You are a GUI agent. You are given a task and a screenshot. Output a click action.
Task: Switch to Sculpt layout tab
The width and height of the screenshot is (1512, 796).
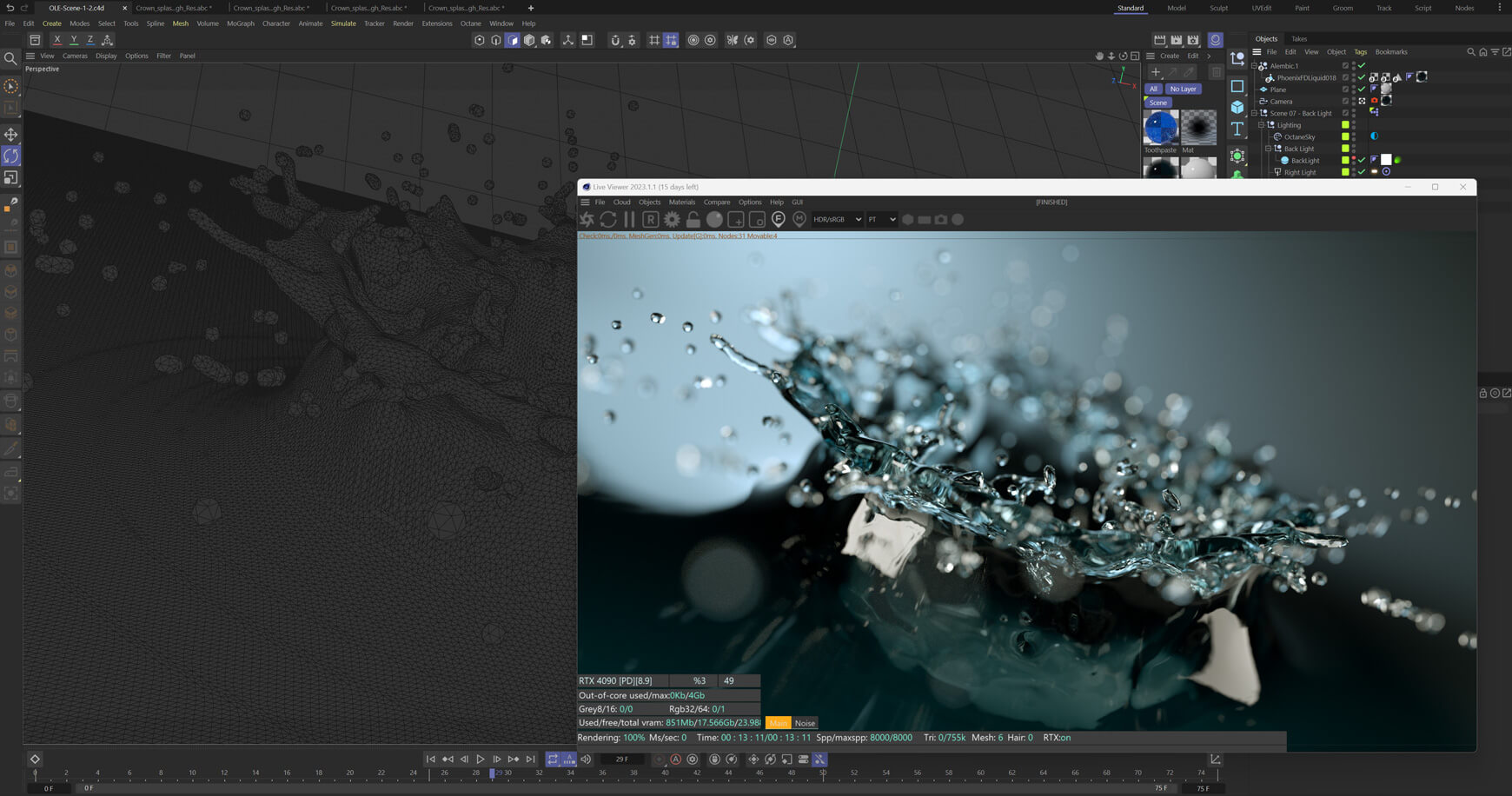point(1219,8)
